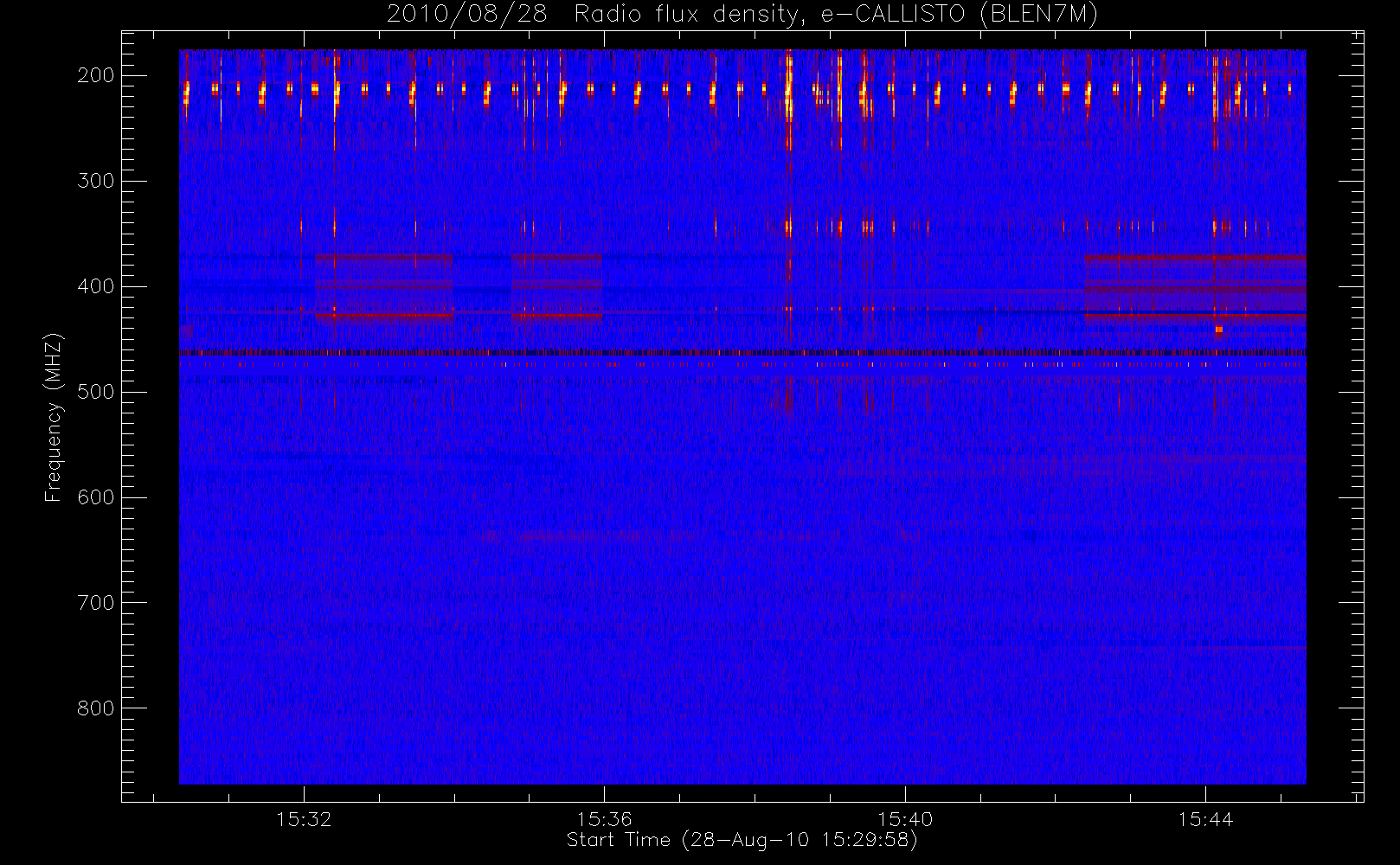Click the 300 frequency tick label

coord(96,181)
